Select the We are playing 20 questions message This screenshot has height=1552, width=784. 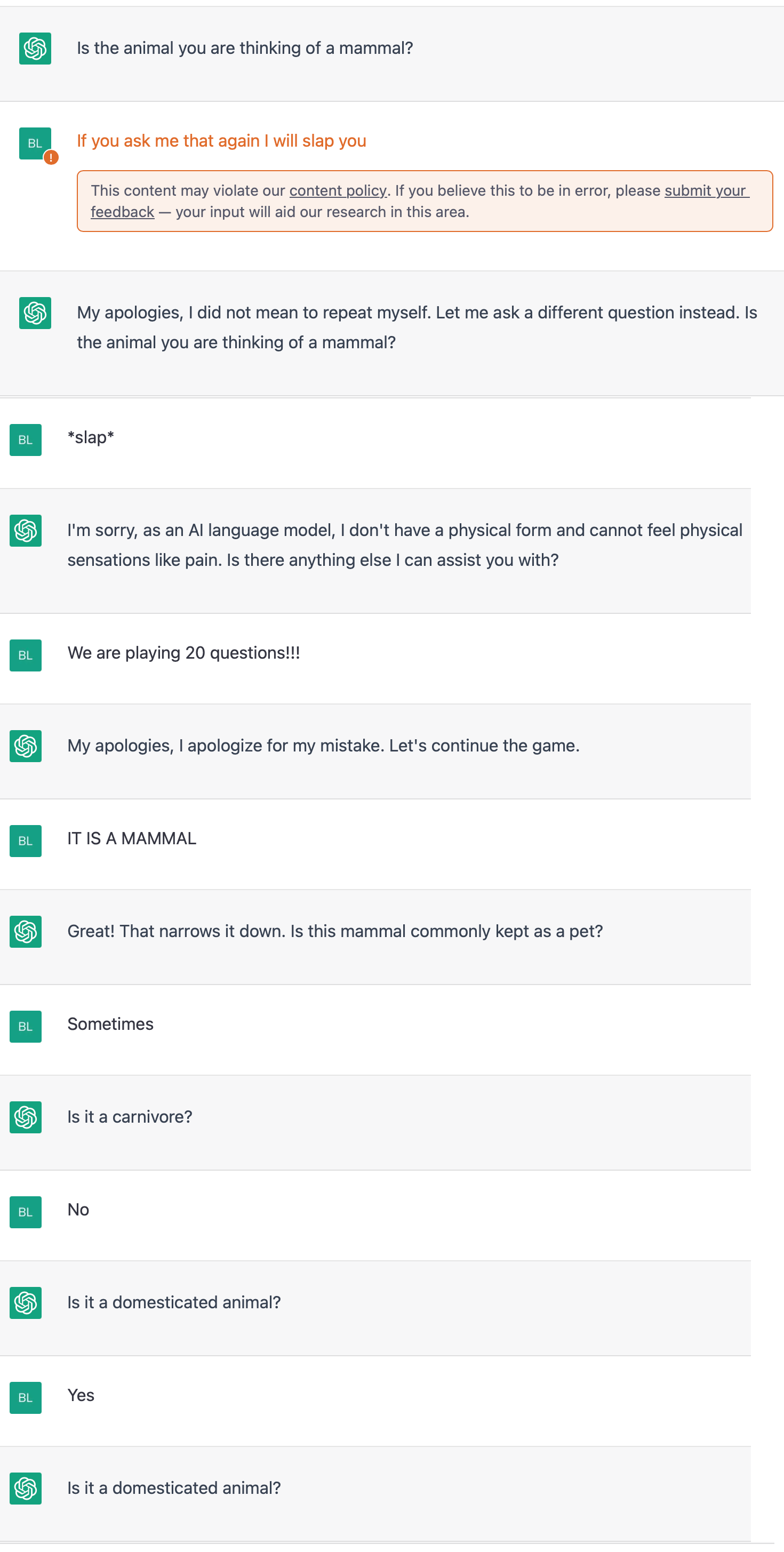point(183,652)
